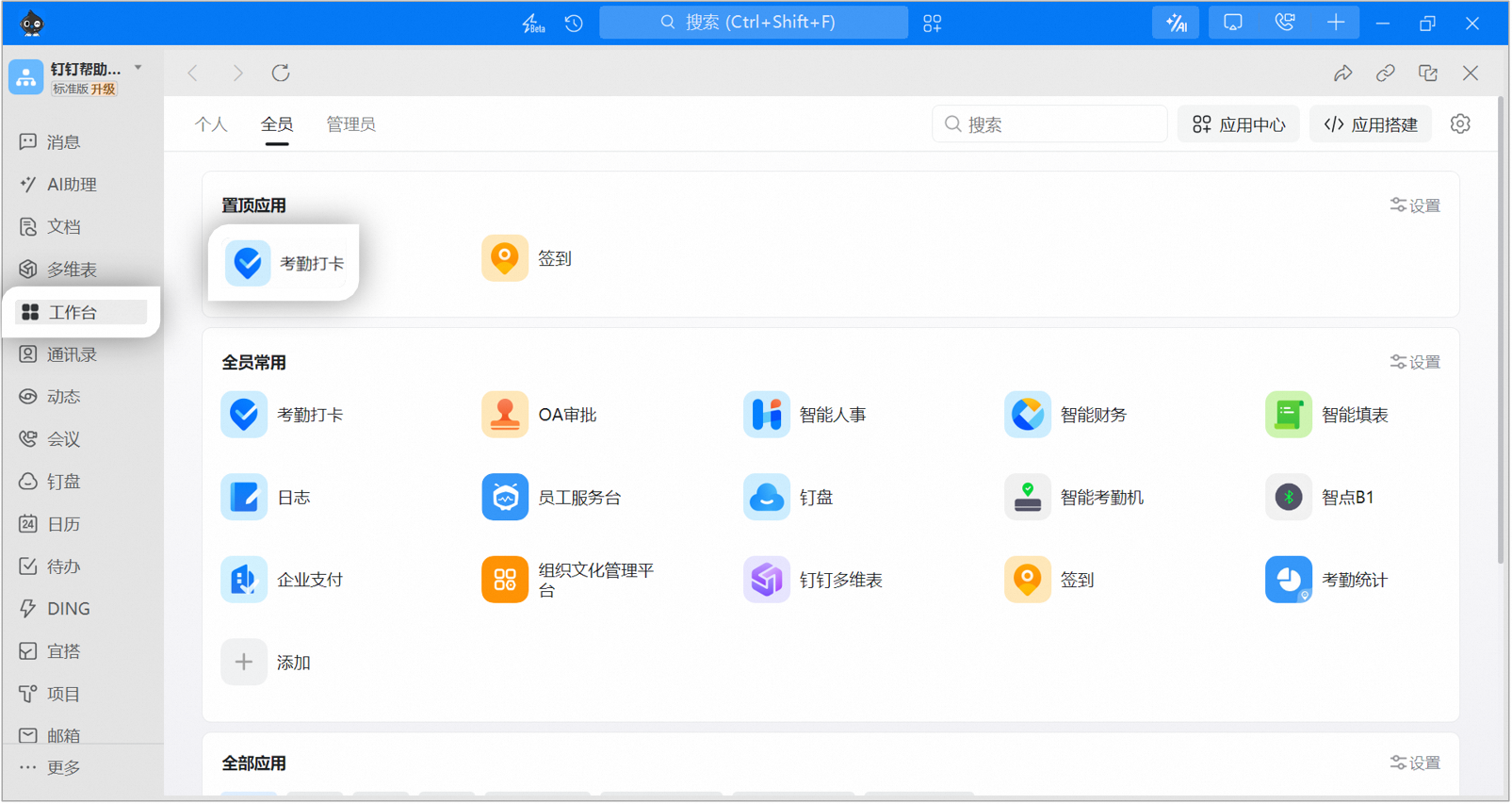Launch the 智能财务 app
The height and width of the screenshot is (804, 1512).
(x=1065, y=415)
